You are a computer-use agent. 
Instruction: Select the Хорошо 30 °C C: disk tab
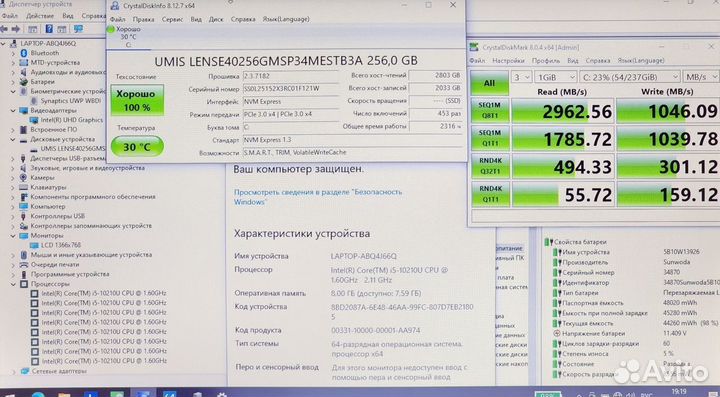[x=128, y=37]
